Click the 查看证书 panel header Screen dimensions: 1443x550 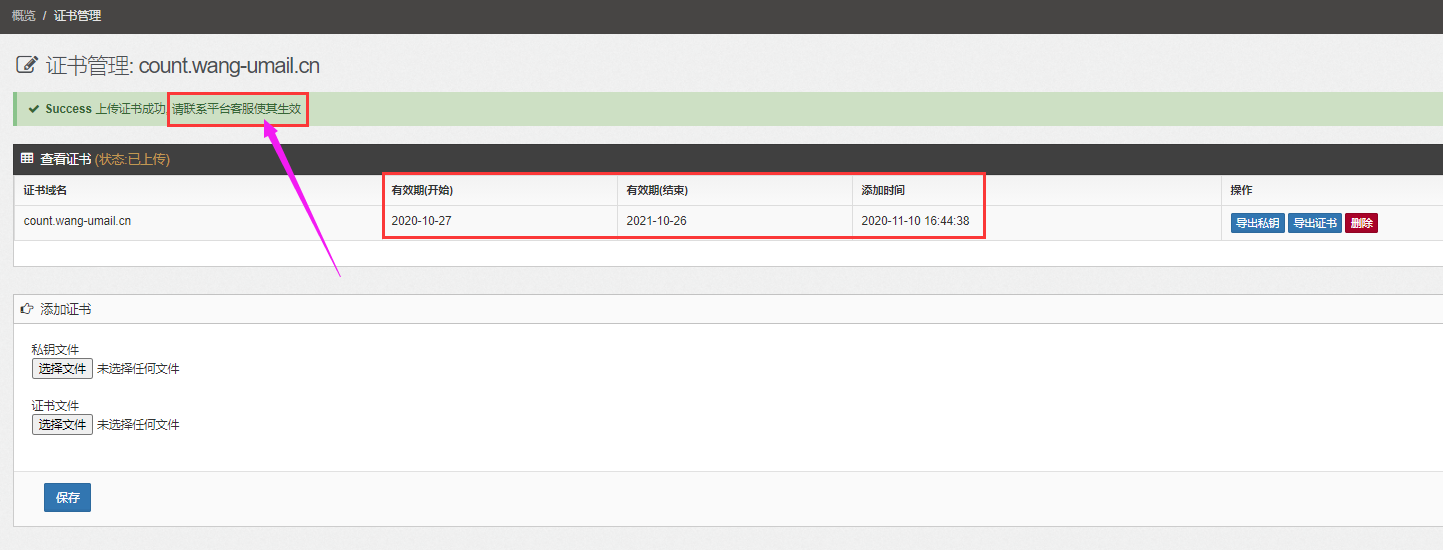pos(66,159)
